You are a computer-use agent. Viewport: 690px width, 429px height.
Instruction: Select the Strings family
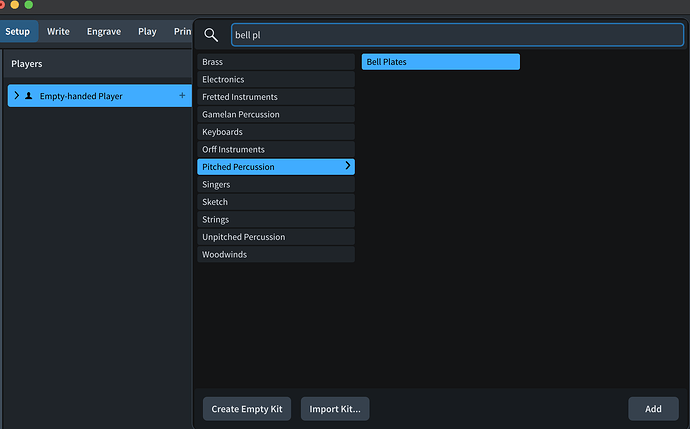click(x=276, y=219)
